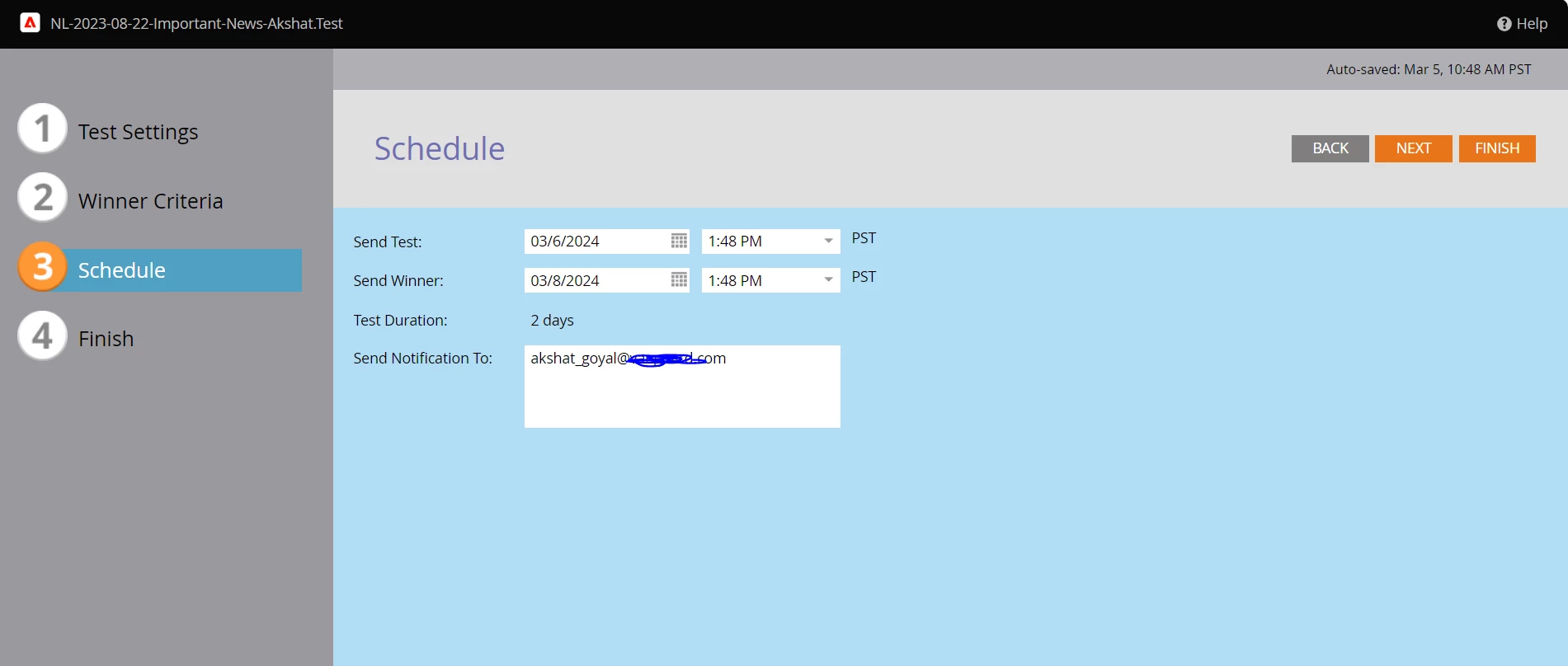Click the FINISH button
The height and width of the screenshot is (666, 1568).
coord(1497,148)
